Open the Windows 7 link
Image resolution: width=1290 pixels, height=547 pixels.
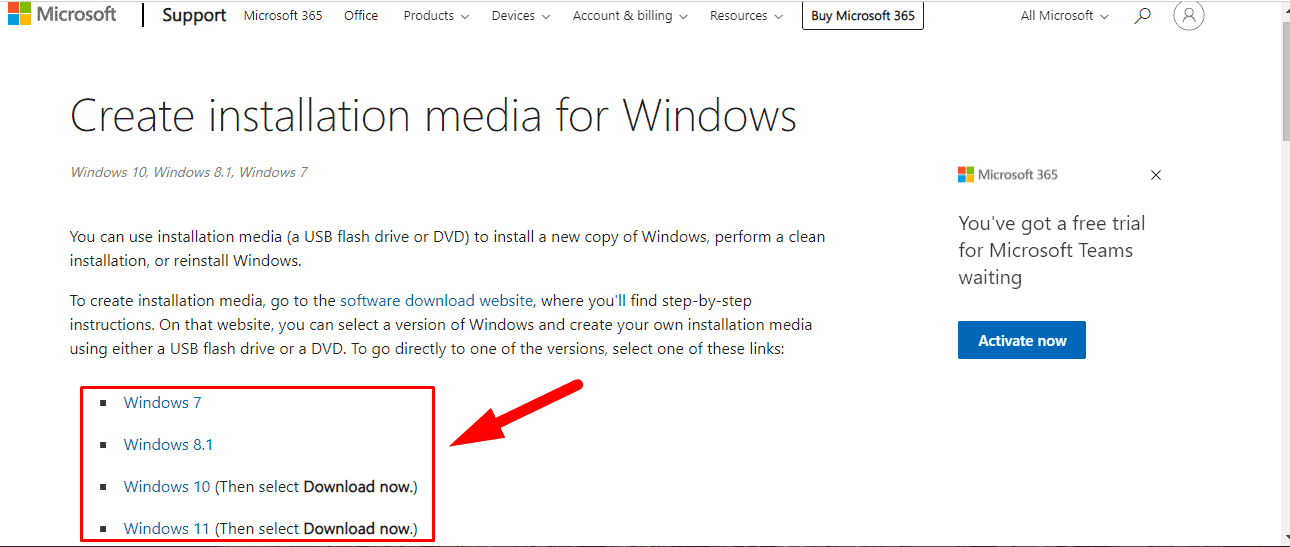click(162, 403)
